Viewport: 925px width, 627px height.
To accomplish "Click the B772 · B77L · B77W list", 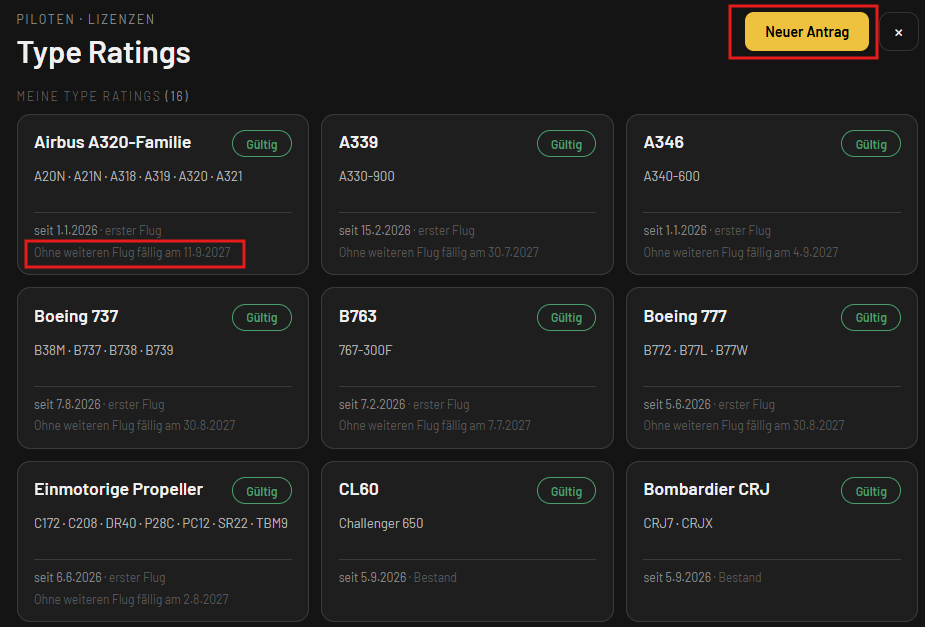I will (696, 350).
